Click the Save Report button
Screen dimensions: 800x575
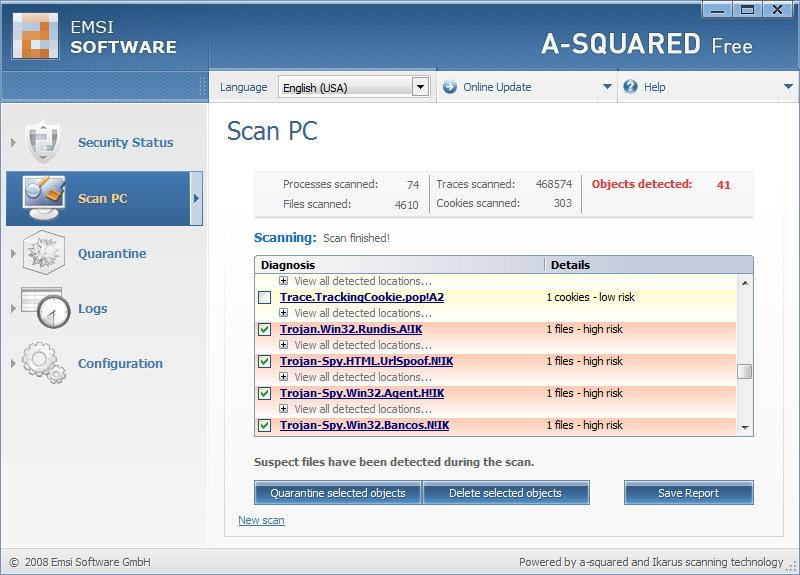tap(688, 493)
